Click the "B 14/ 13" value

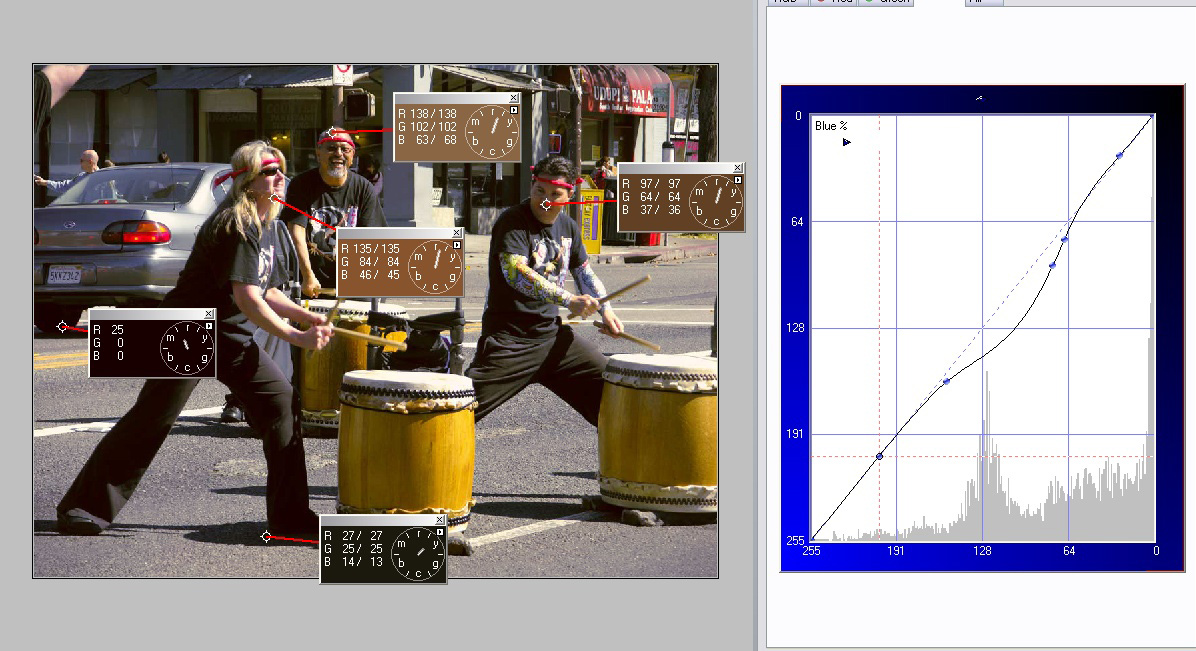[353, 562]
